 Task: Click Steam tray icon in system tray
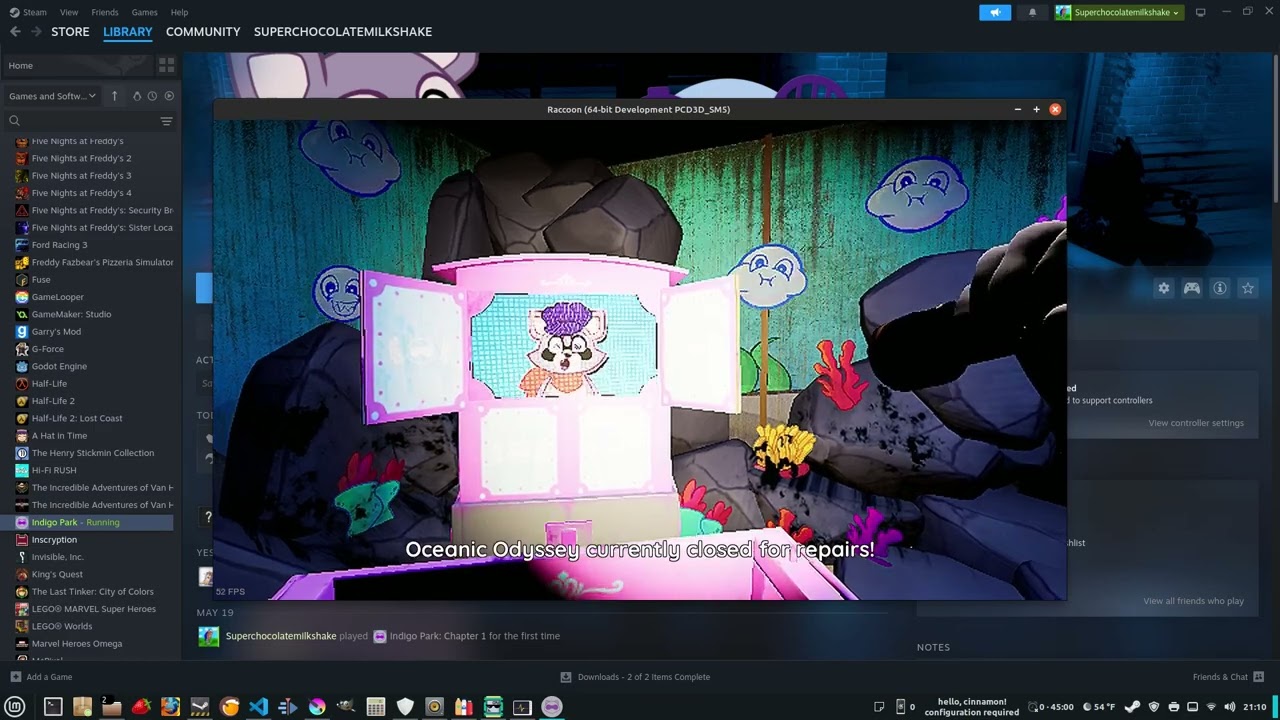[1132, 707]
